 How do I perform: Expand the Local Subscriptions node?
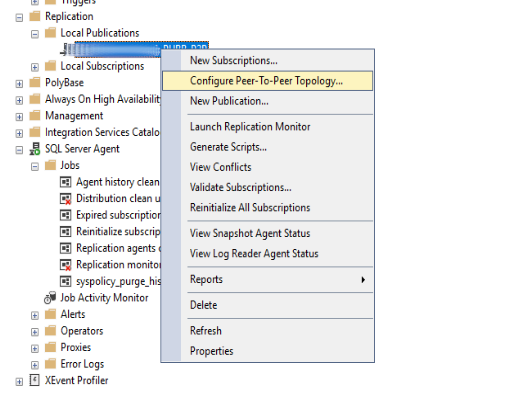35,67
